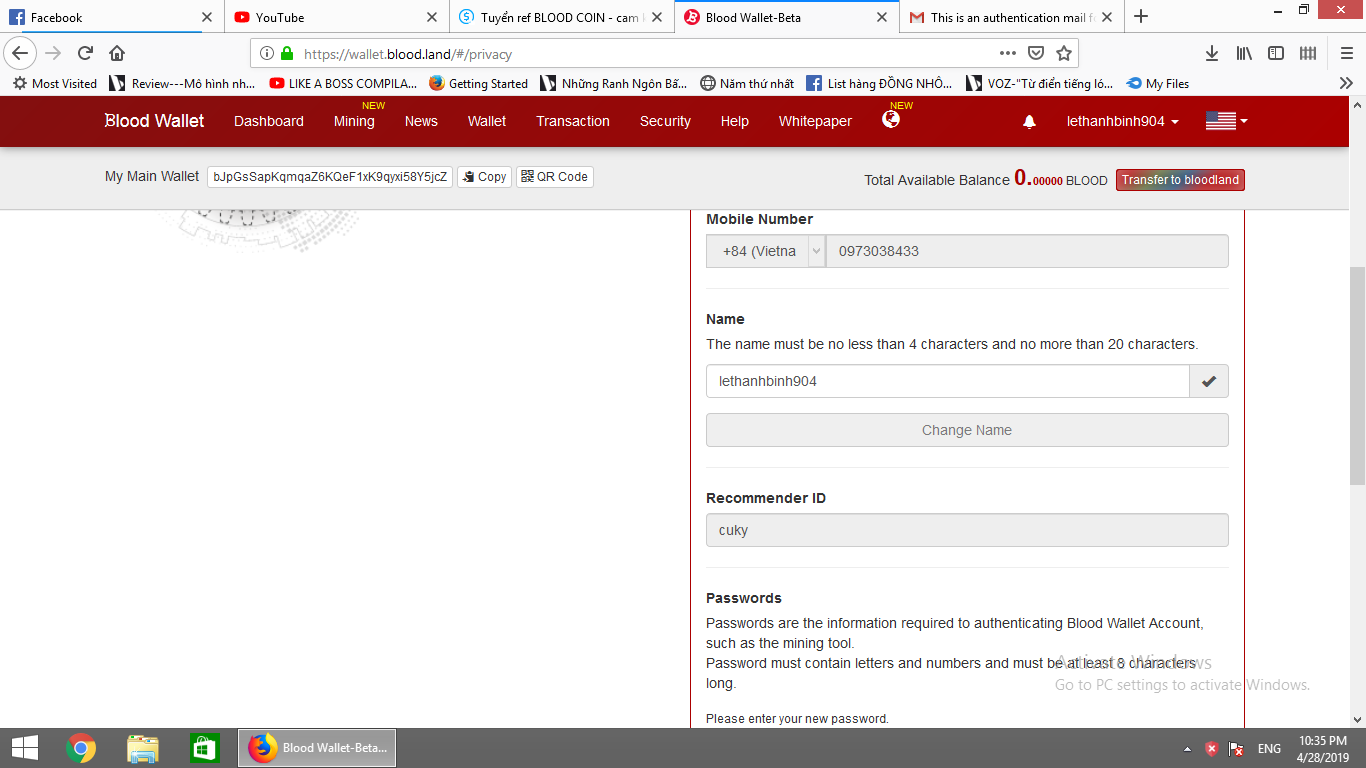Click the Transfer to bloodland button
The width and height of the screenshot is (1366, 768).
pos(1180,180)
